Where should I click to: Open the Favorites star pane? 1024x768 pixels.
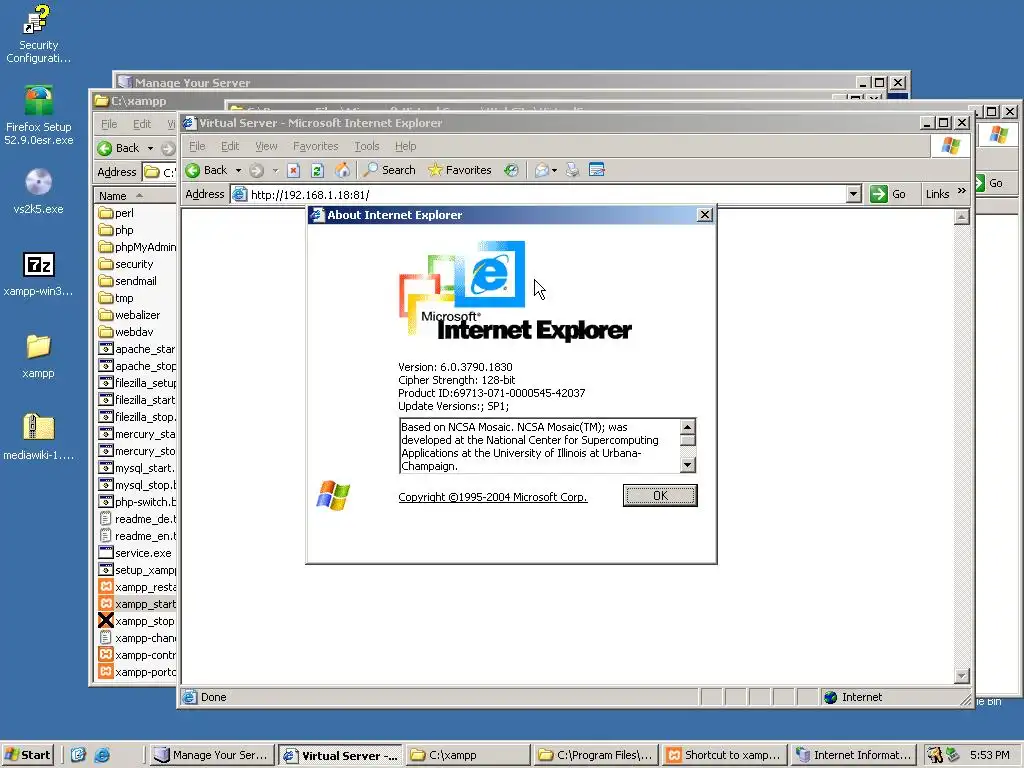460,170
